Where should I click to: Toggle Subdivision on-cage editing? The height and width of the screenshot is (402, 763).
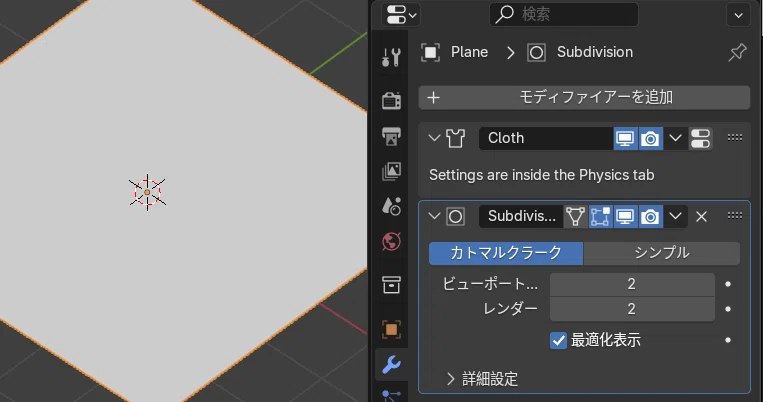point(576,217)
